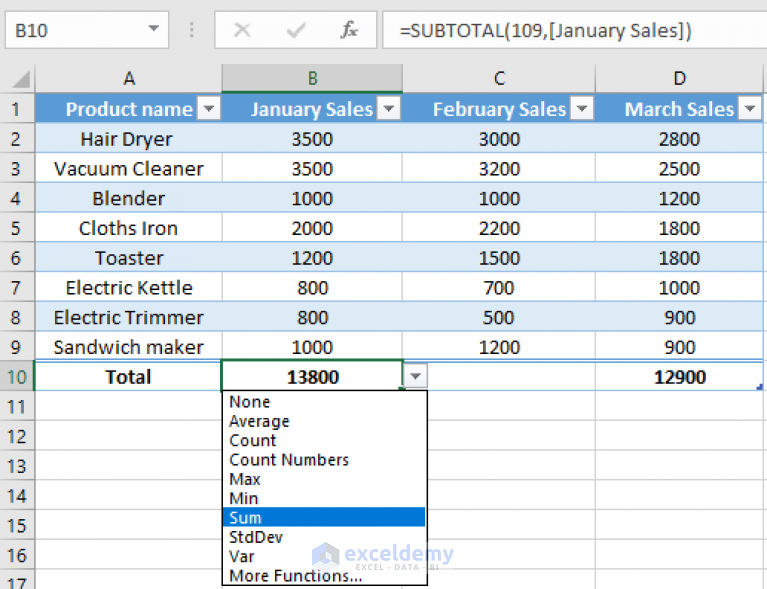Select column B header
Image resolution: width=767 pixels, height=589 pixels.
pyautogui.click(x=312, y=78)
